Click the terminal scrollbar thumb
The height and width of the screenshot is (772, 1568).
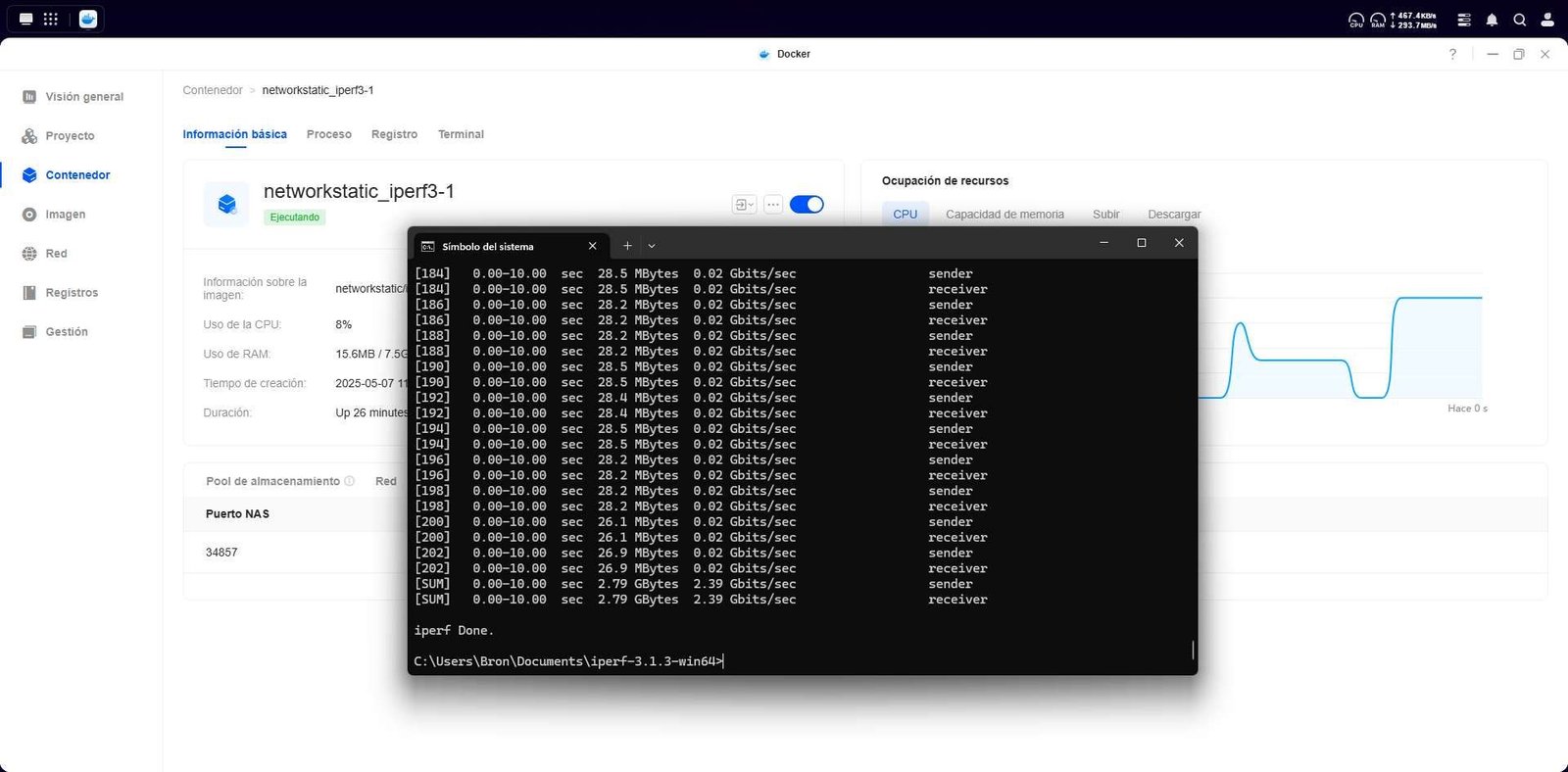(1193, 650)
